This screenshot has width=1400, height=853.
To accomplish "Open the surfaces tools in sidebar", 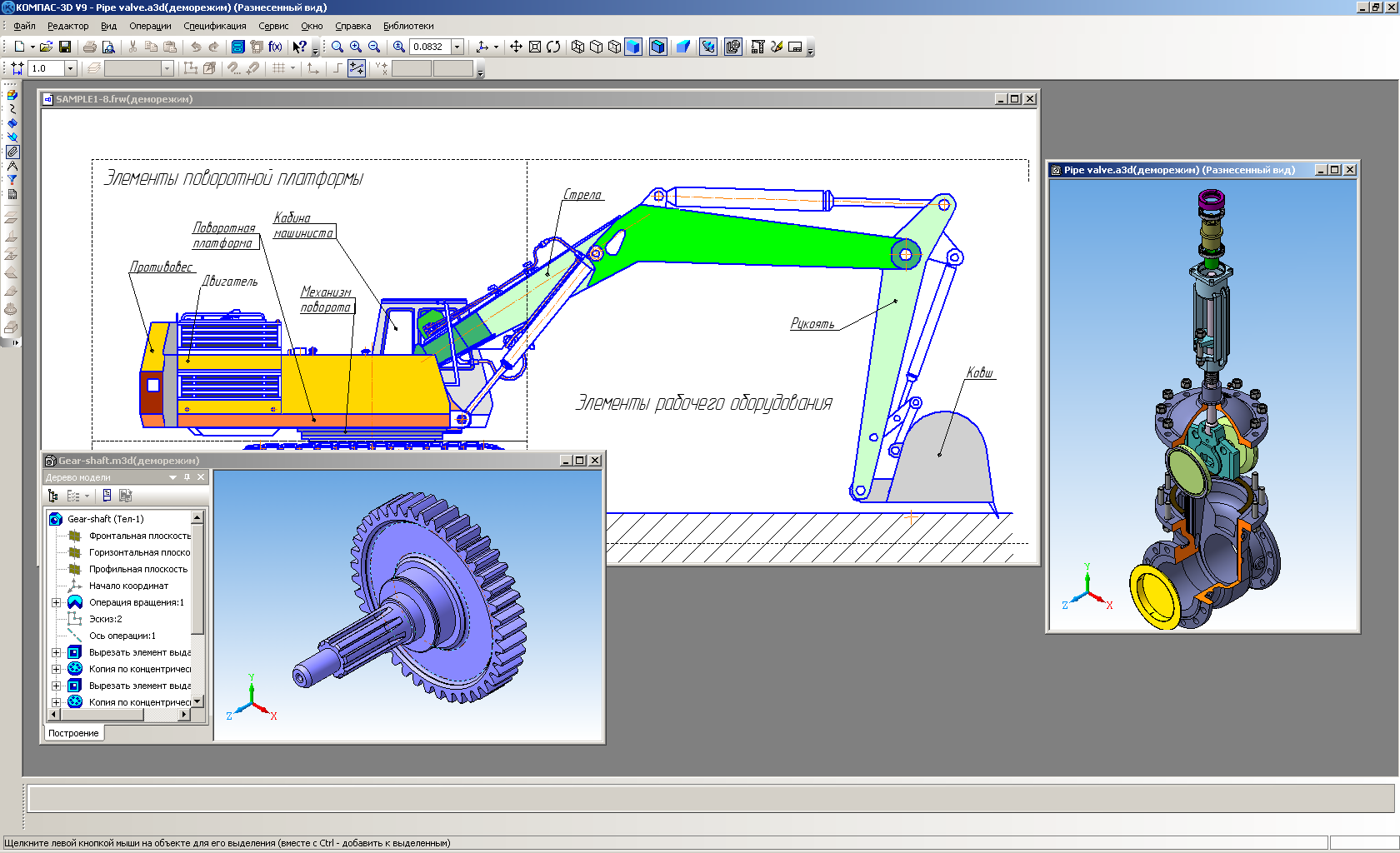I will tap(12, 122).
